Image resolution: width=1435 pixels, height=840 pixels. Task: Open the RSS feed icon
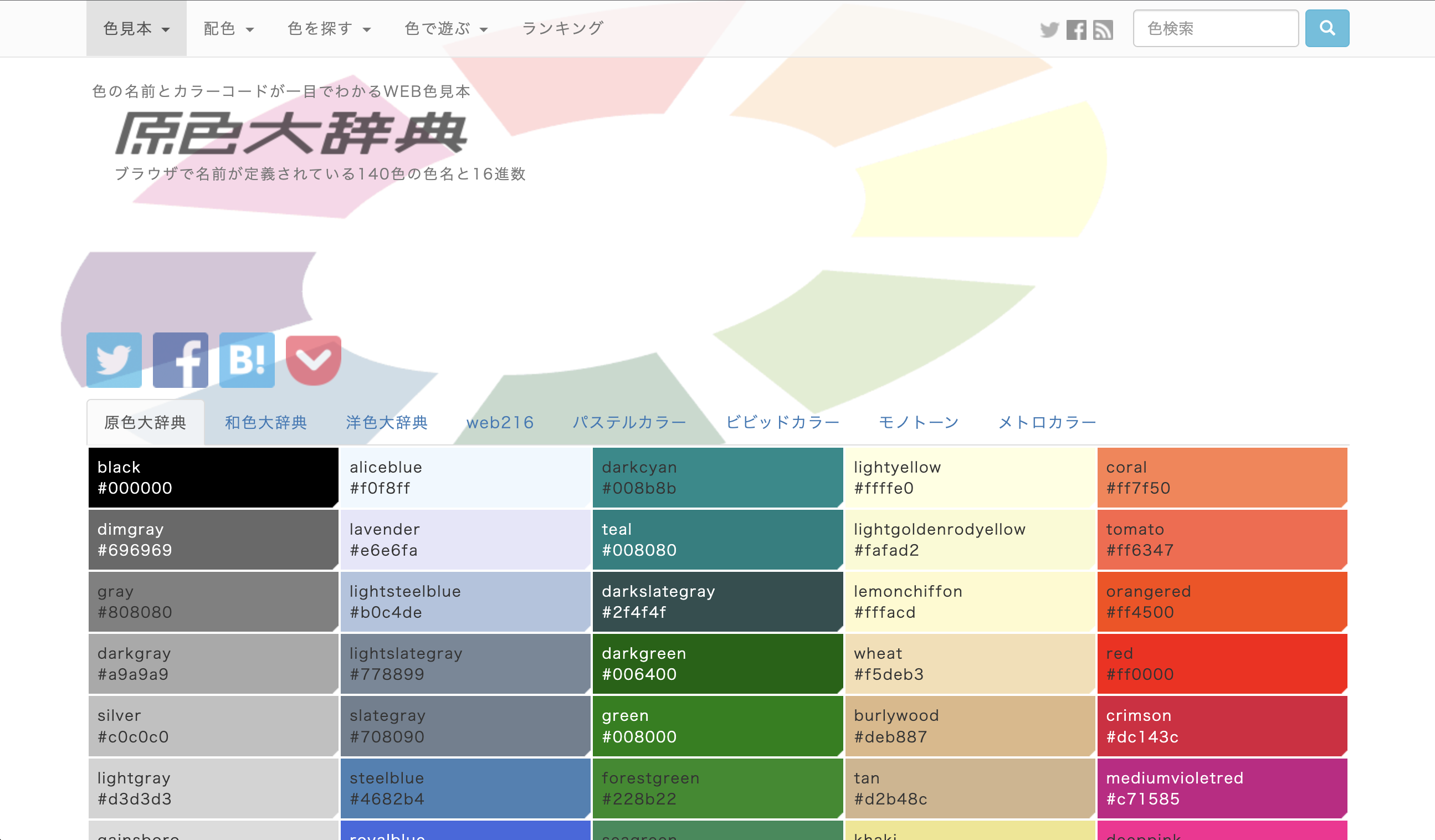(1103, 29)
